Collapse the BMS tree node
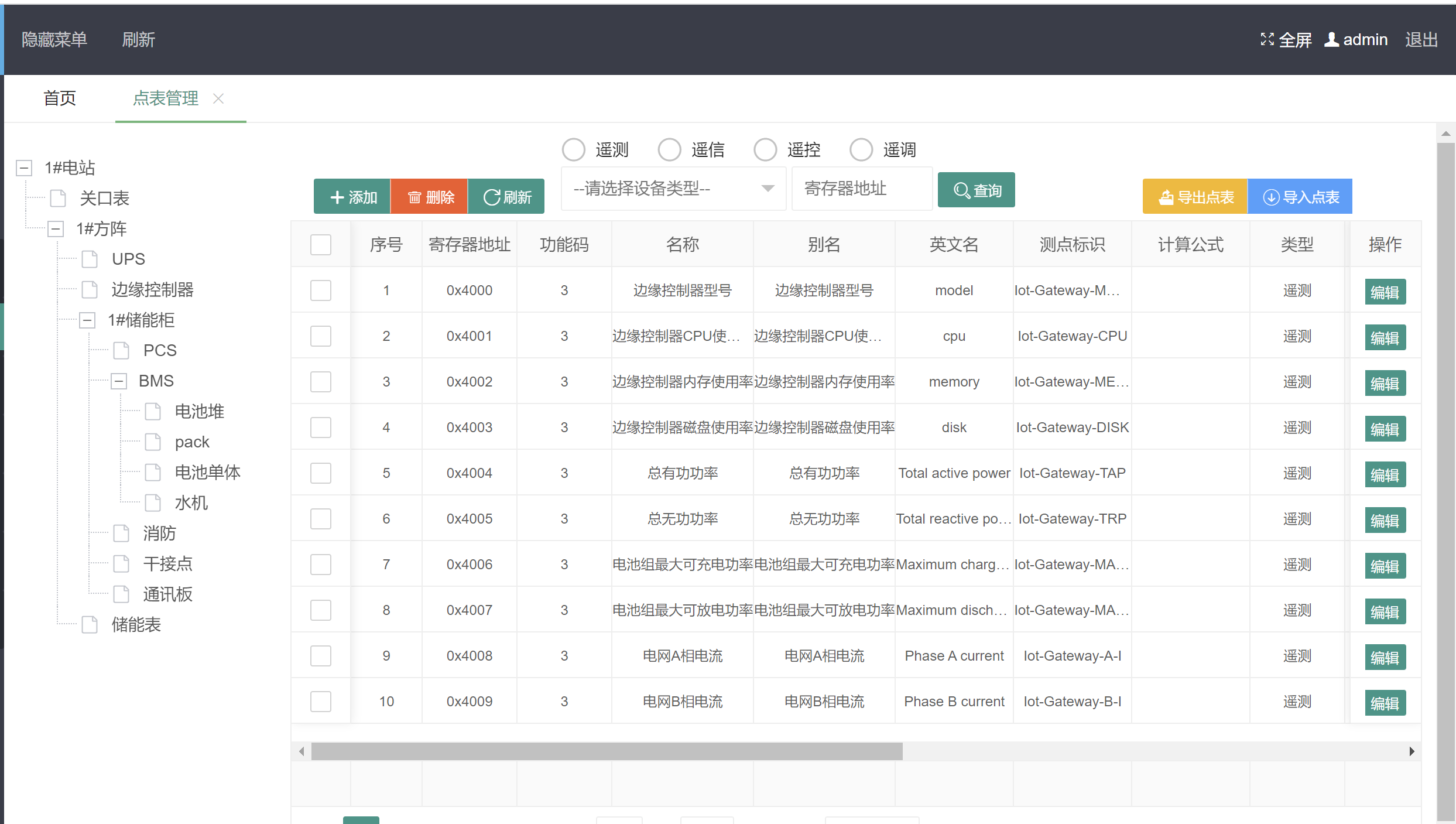The height and width of the screenshot is (824, 1456). (119, 381)
